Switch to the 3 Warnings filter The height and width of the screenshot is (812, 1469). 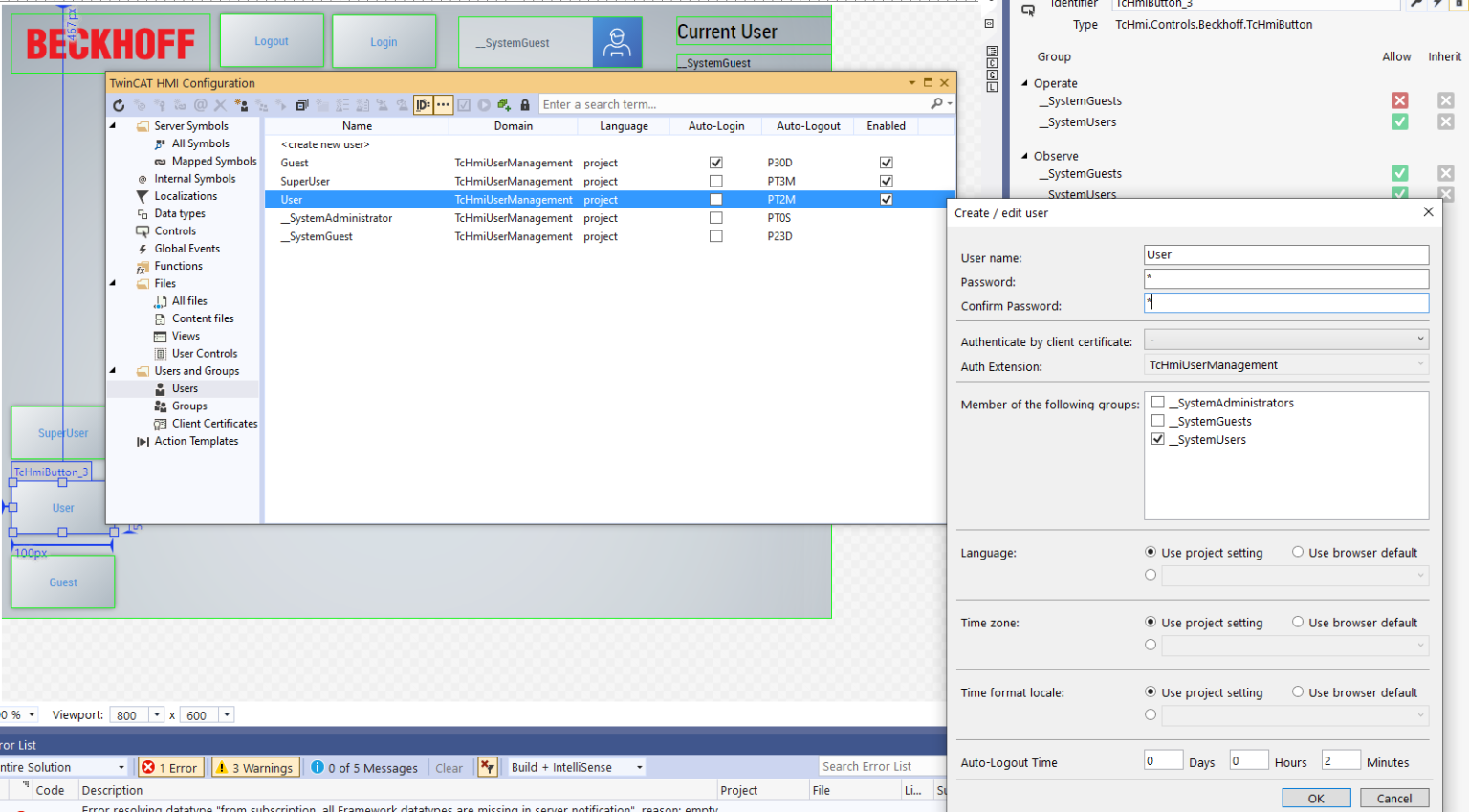point(255,766)
